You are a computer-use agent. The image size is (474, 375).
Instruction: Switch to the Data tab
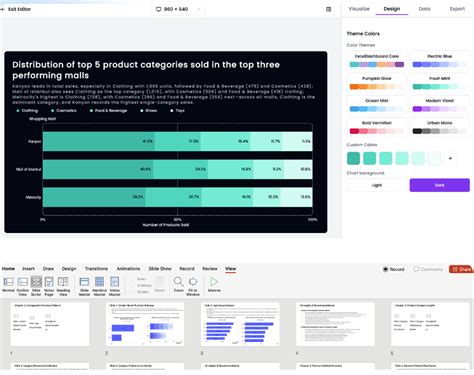tap(424, 9)
